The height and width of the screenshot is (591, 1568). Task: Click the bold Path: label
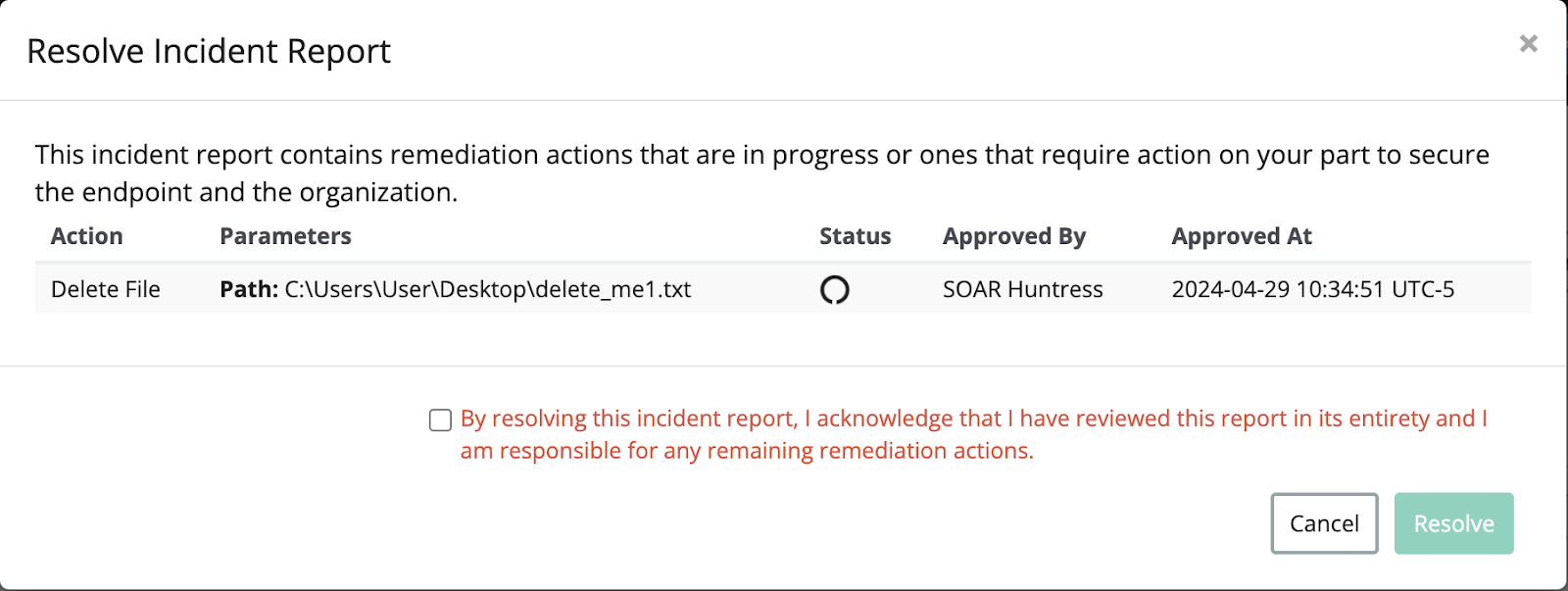pyautogui.click(x=249, y=289)
